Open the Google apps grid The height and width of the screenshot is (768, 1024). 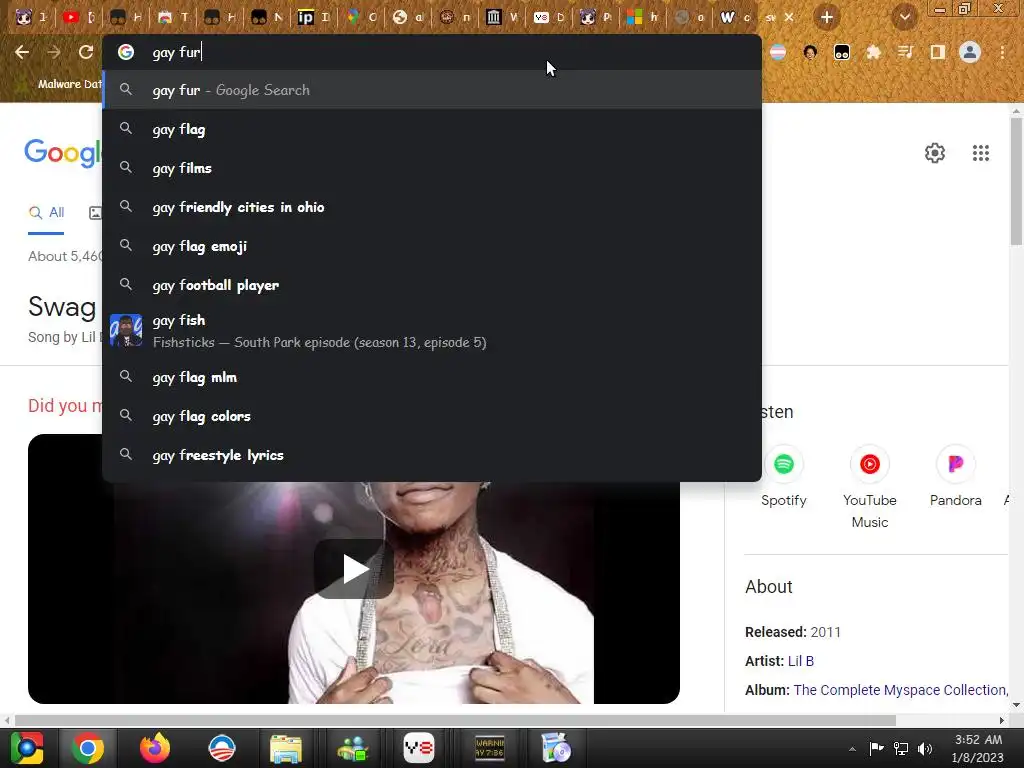(x=980, y=153)
